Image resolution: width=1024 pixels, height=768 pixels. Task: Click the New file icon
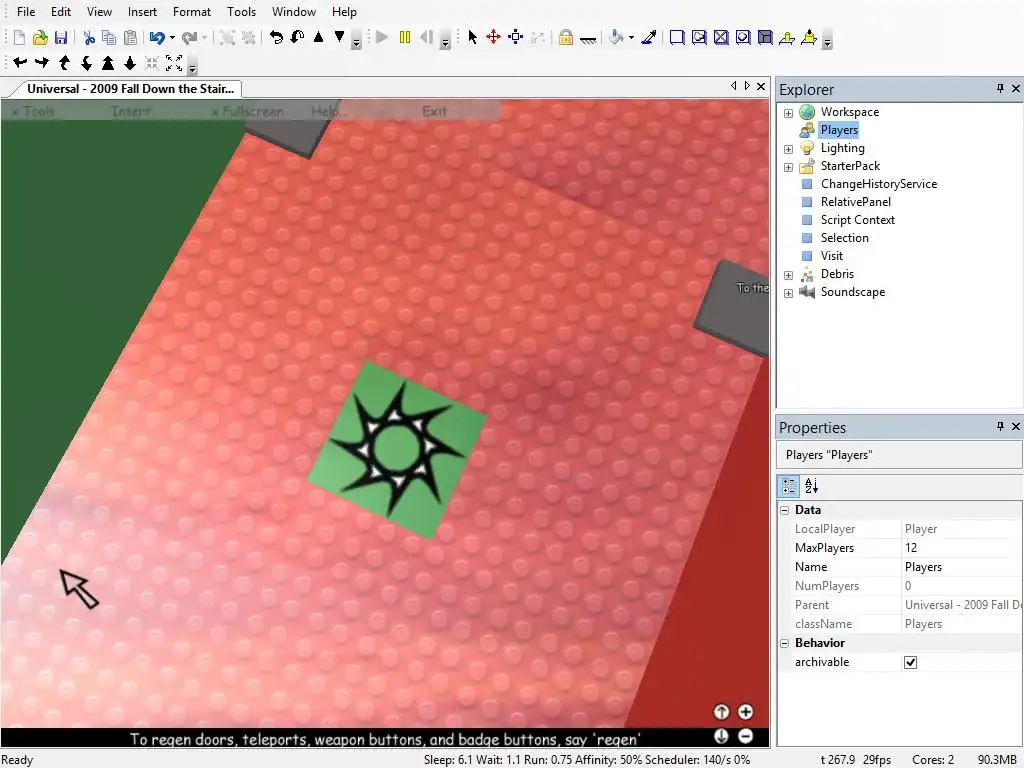19,37
